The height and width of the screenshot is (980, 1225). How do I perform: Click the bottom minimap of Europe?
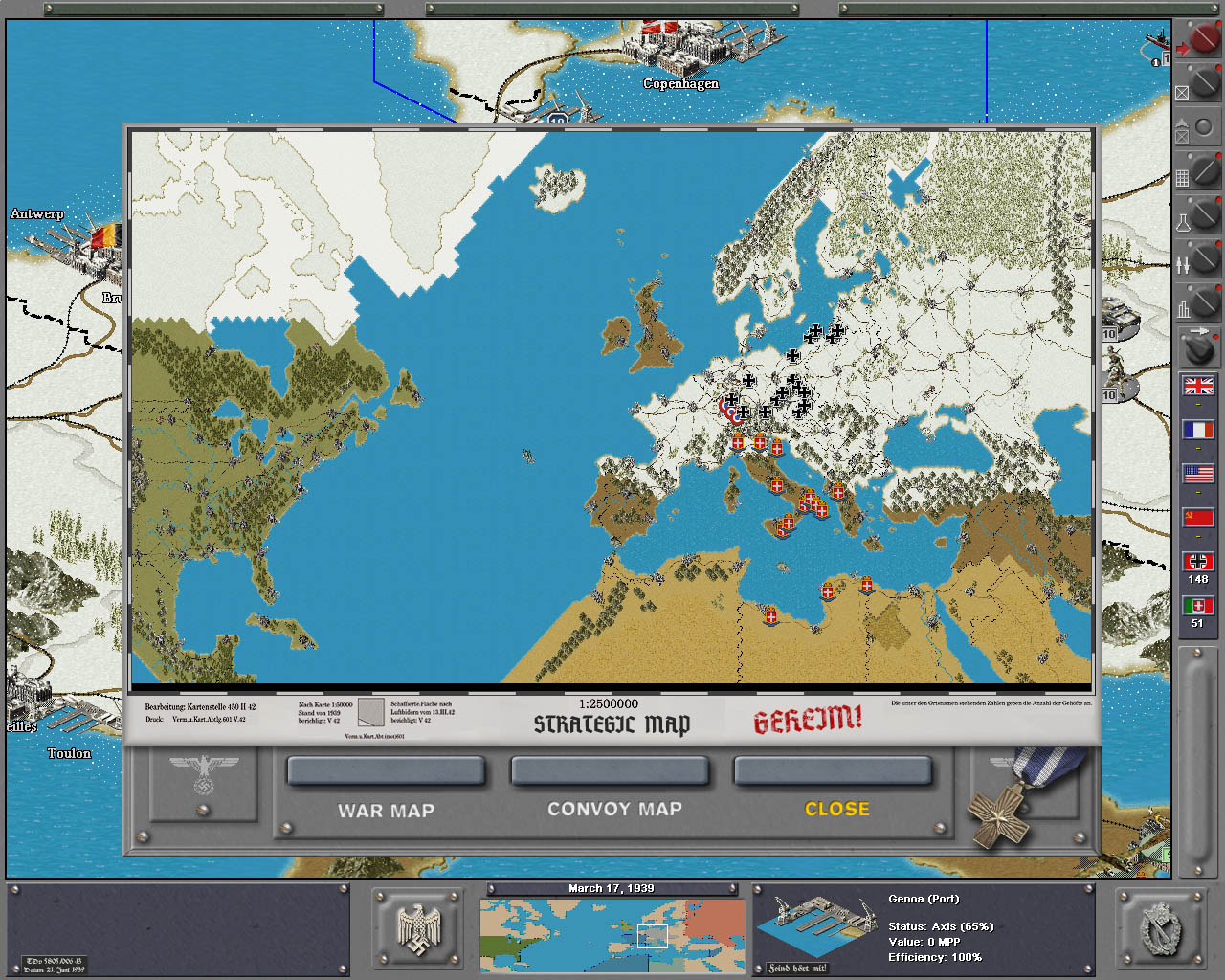612,935
